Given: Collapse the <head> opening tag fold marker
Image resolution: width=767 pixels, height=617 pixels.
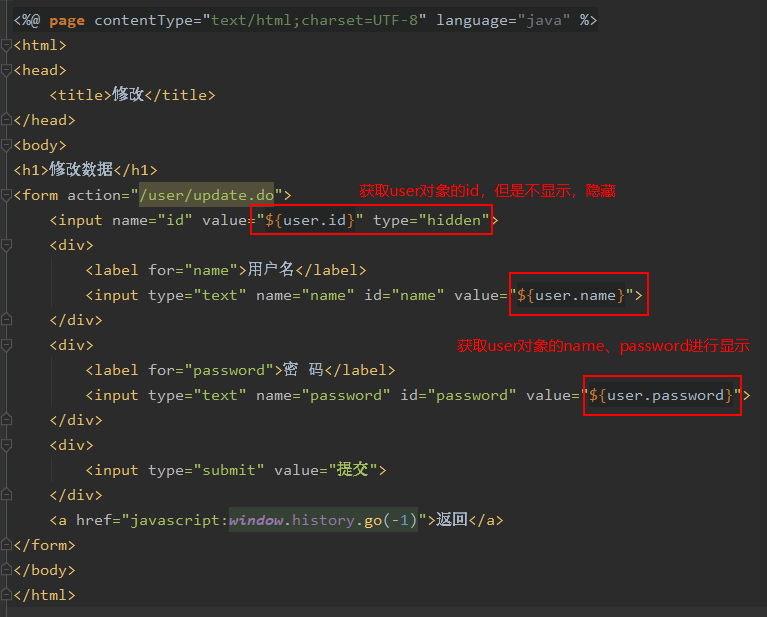Looking at the screenshot, I should click(6, 70).
